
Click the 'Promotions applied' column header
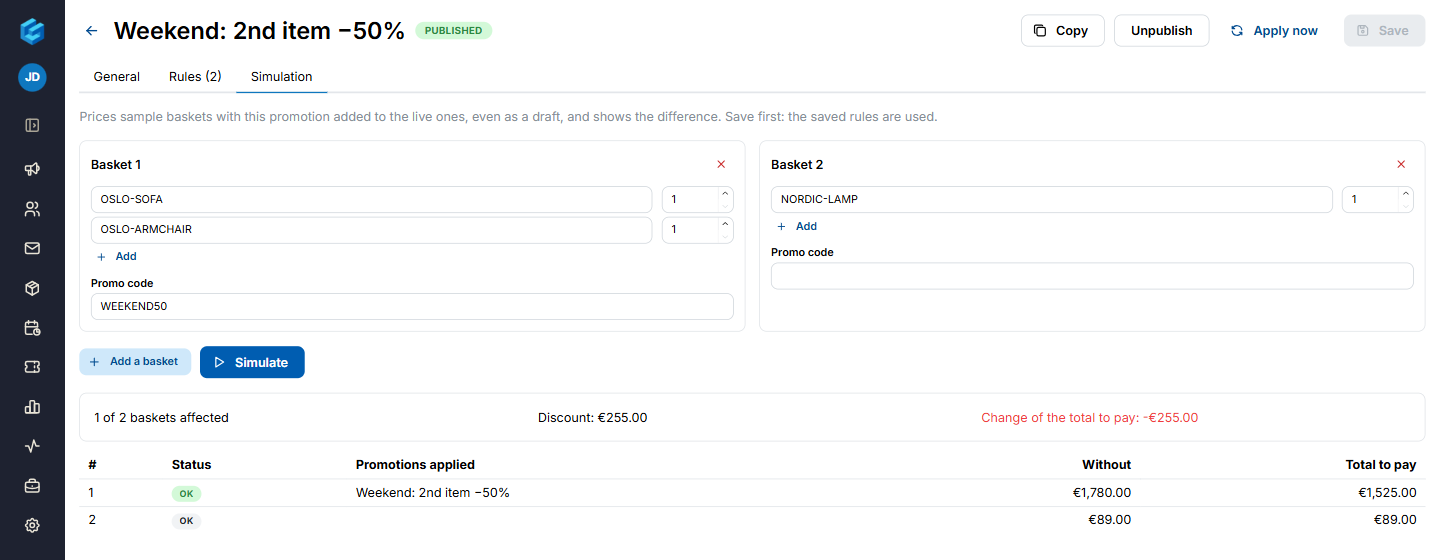415,464
